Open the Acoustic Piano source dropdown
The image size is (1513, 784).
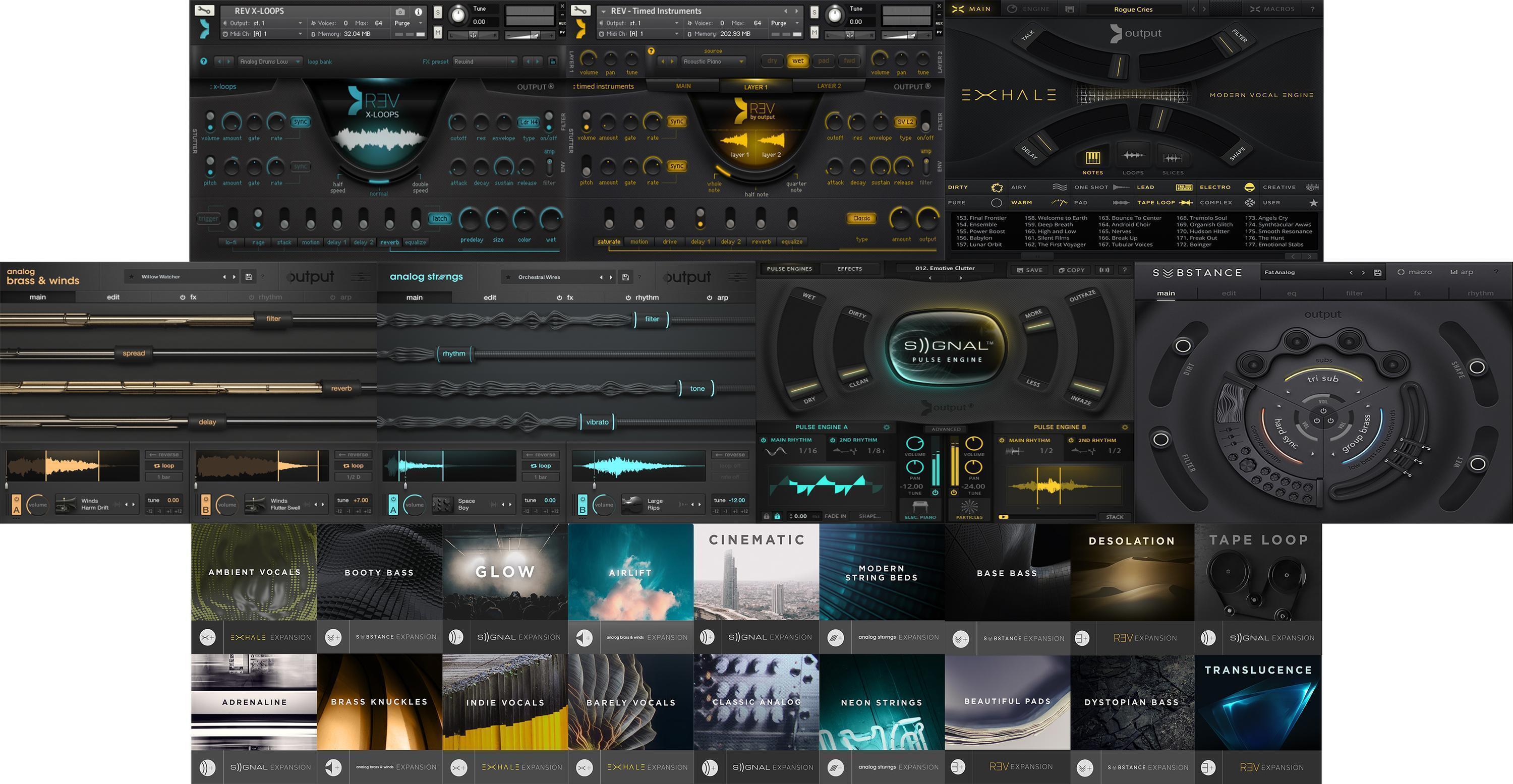click(x=713, y=61)
